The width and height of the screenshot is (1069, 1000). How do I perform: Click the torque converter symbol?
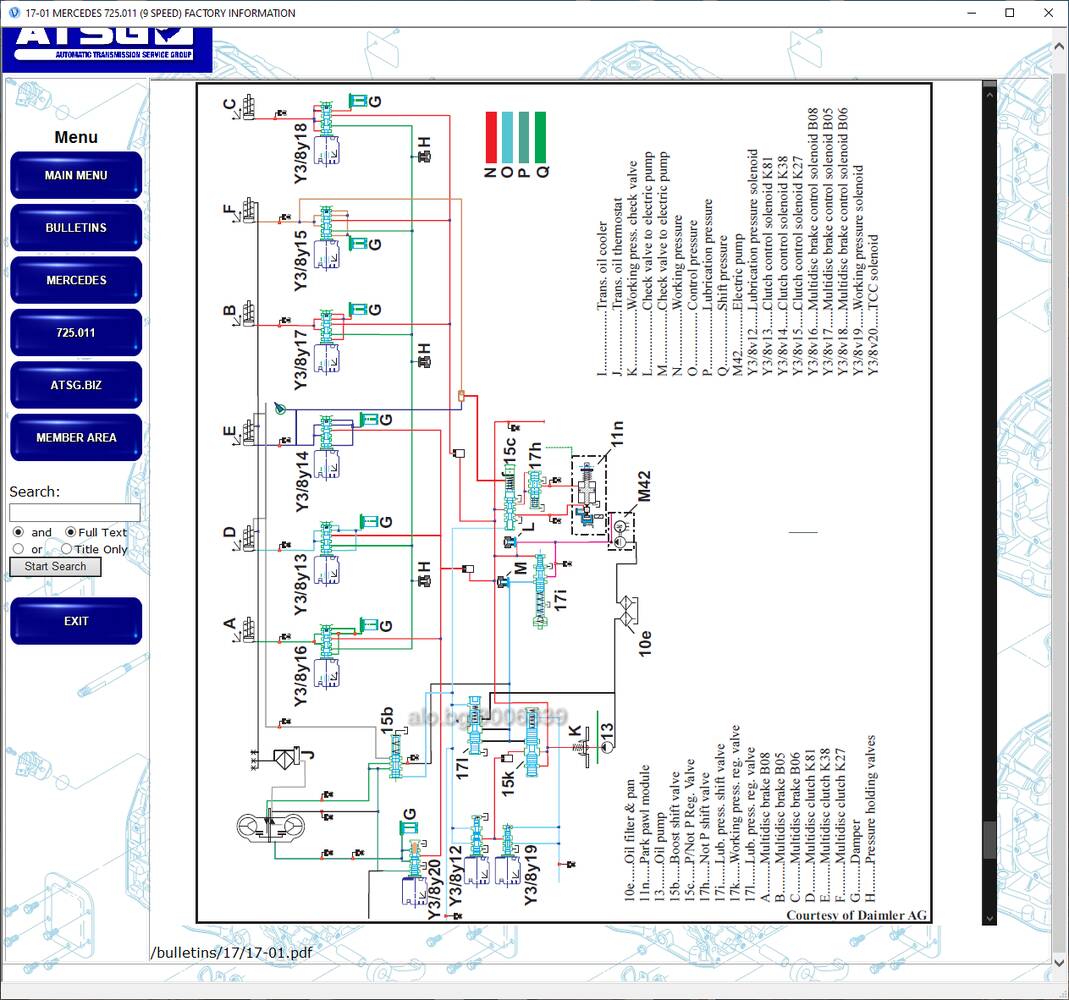[x=271, y=827]
